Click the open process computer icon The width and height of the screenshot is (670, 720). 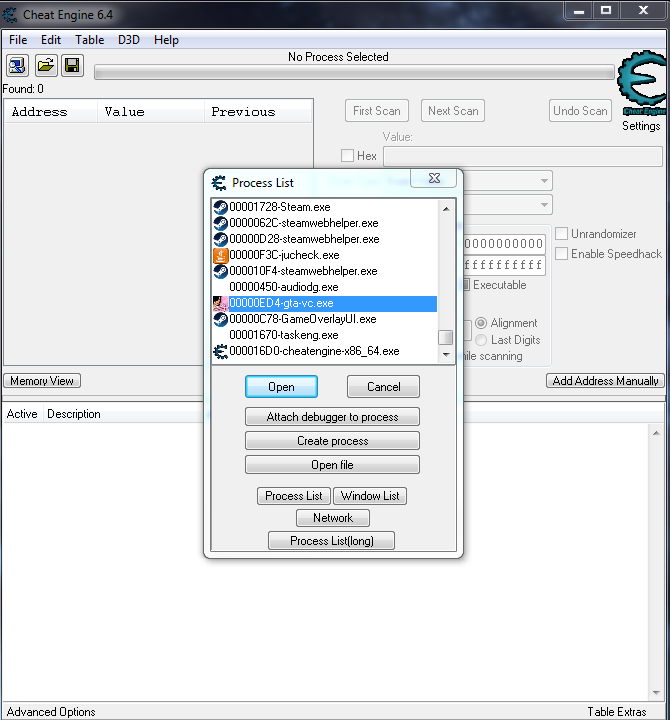17,66
